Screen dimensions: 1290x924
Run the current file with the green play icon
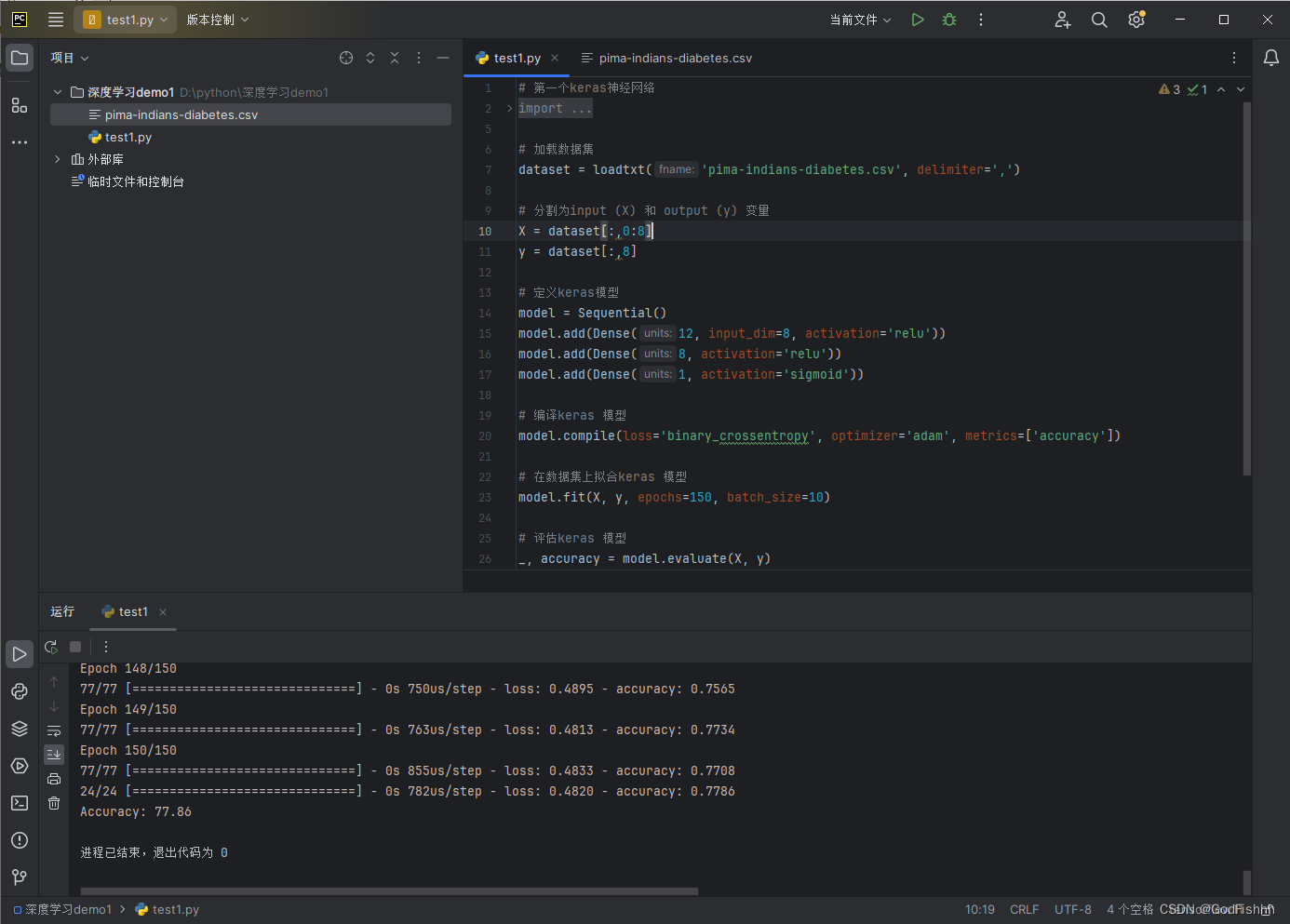click(918, 20)
